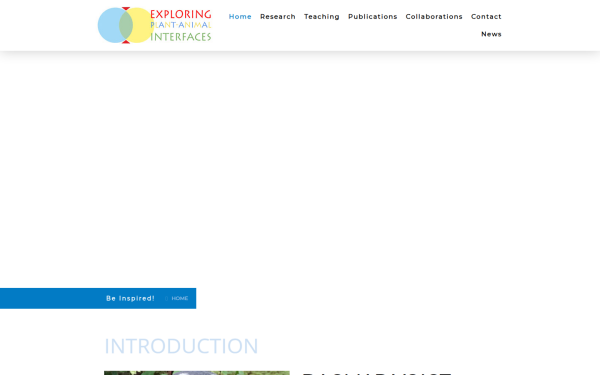Navigate to Collaborations
Viewport: 600px width, 375px height.
tap(434, 16)
